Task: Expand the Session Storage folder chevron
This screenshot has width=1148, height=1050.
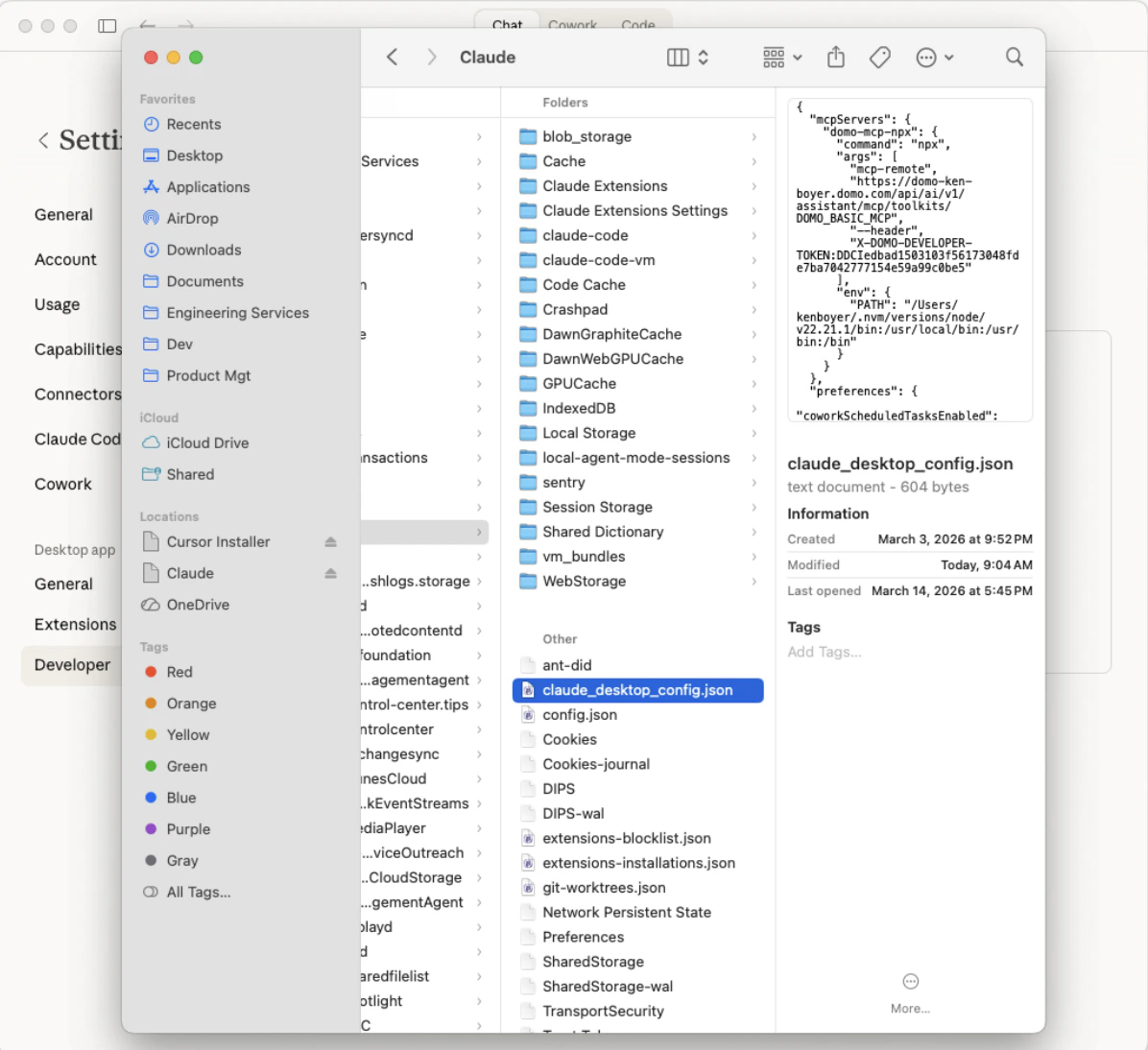Action: coord(753,508)
